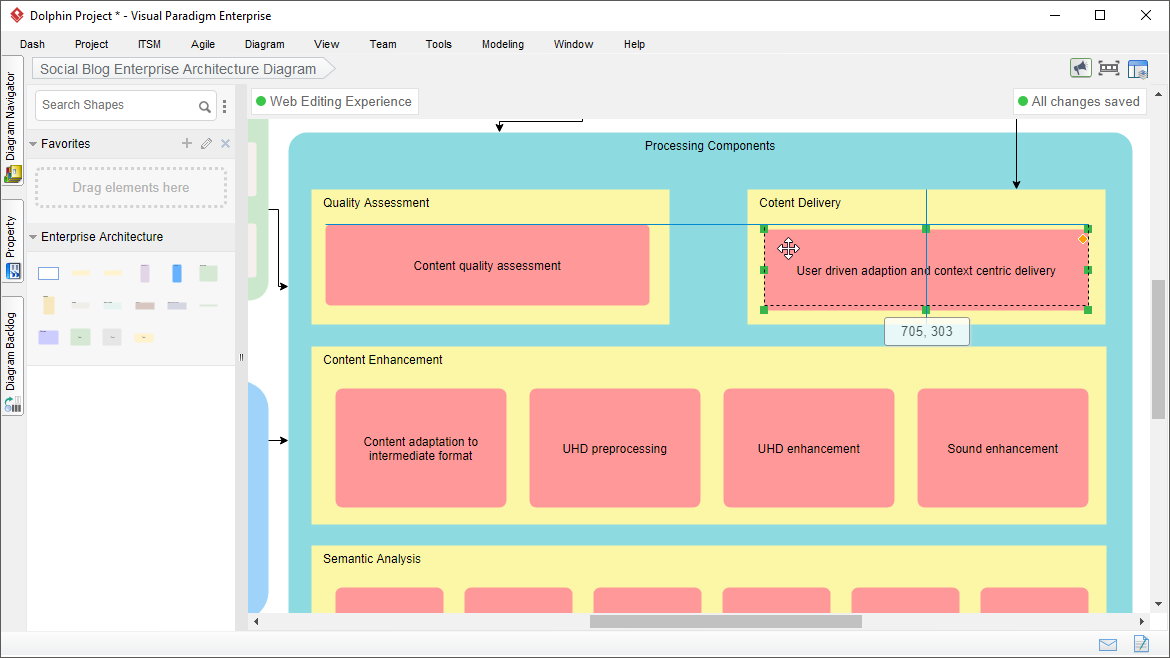Click the Web Editing Experience indicator

(x=334, y=101)
